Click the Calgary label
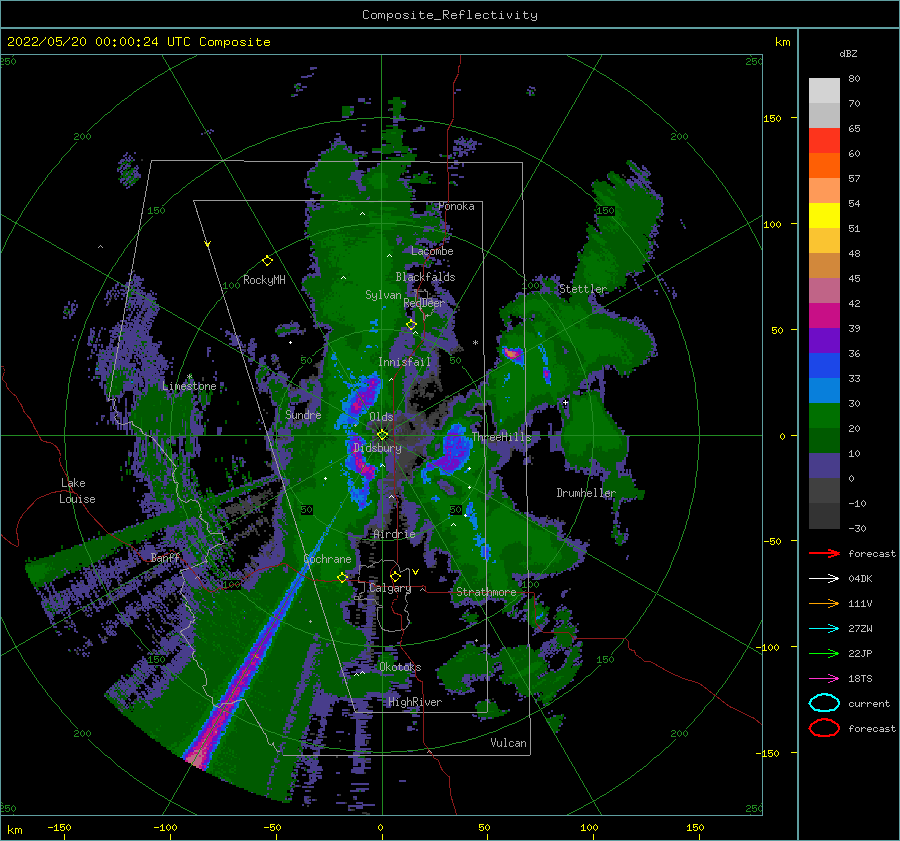Image resolution: width=900 pixels, height=841 pixels. 390,588
